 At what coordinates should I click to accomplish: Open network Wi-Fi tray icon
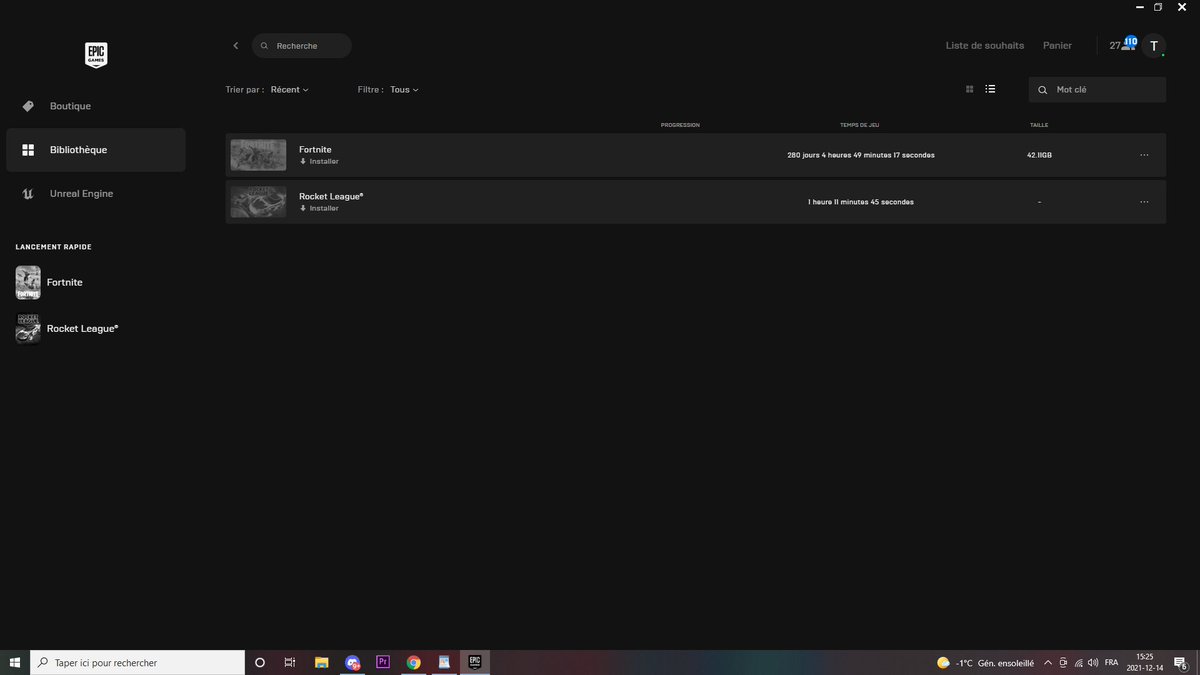pyautogui.click(x=1079, y=663)
